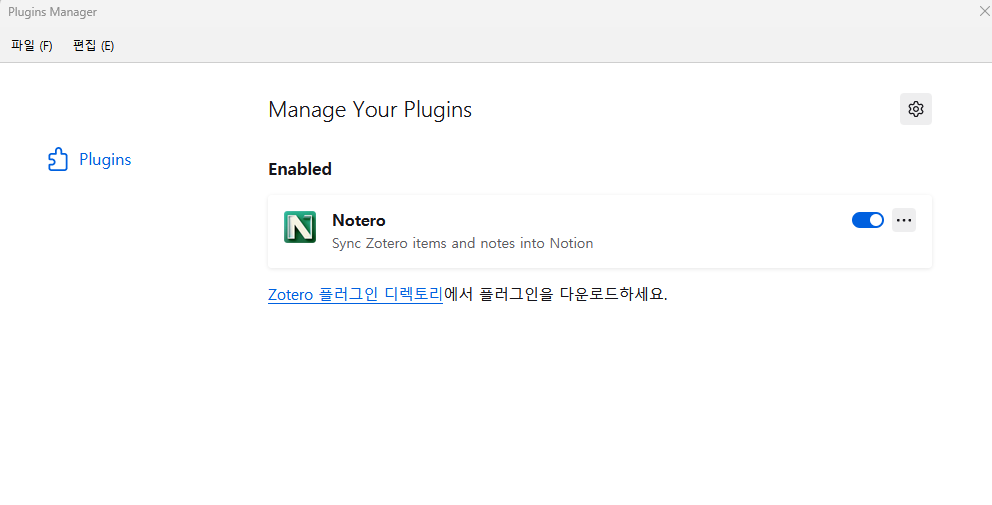Open Notero's three-dot more options menu
Image resolution: width=992 pixels, height=505 pixels.
904,220
